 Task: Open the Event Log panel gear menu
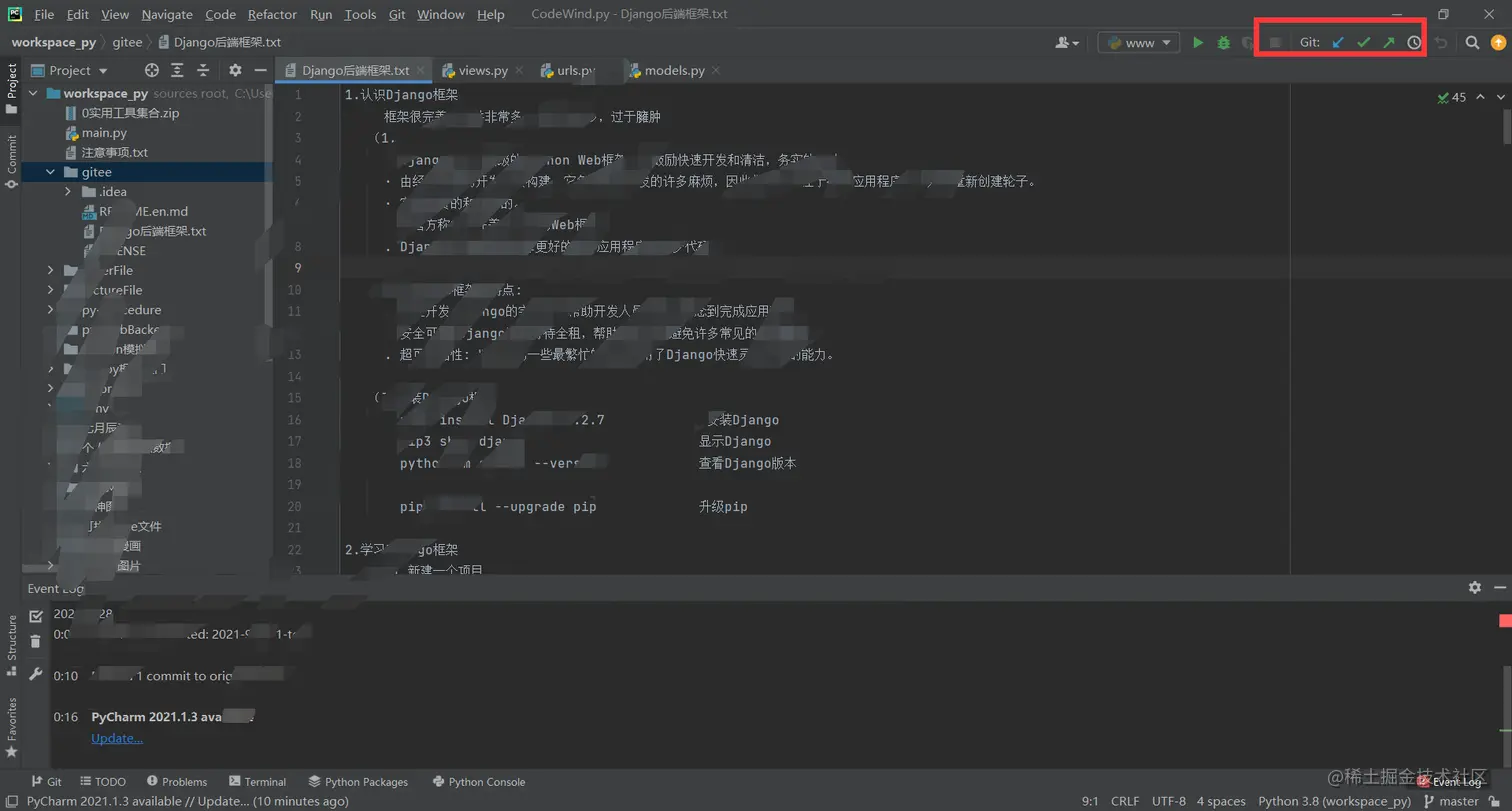[x=1474, y=588]
